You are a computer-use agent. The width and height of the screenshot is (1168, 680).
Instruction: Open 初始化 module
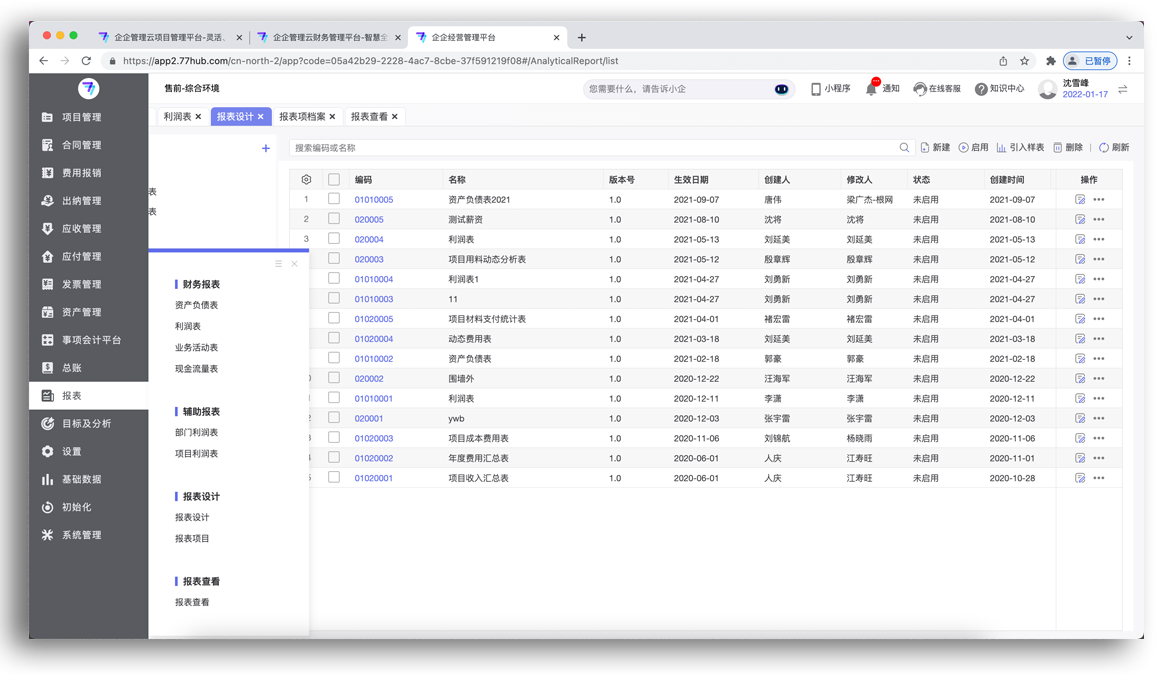77,507
